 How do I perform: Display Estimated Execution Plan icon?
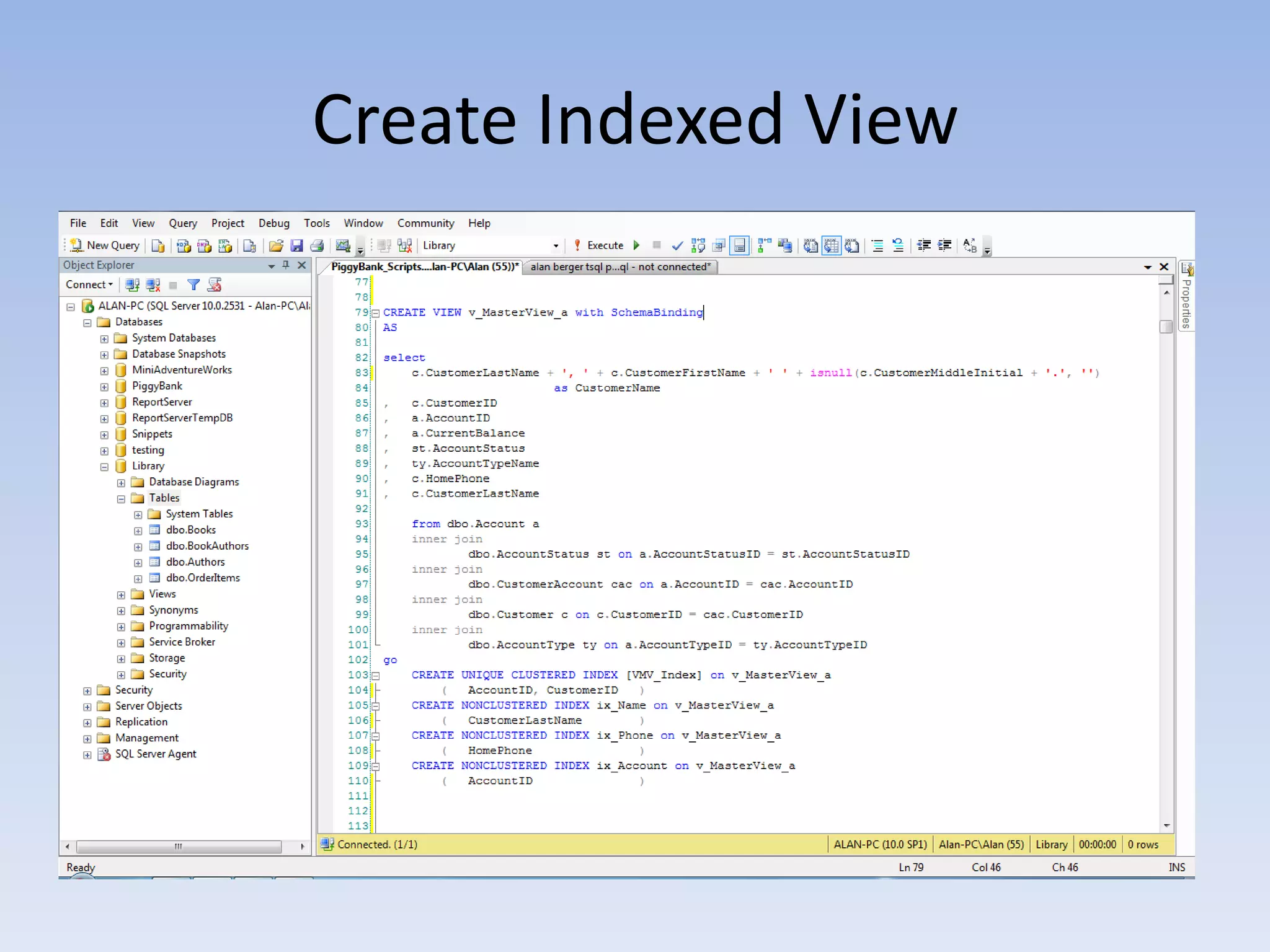tap(698, 246)
